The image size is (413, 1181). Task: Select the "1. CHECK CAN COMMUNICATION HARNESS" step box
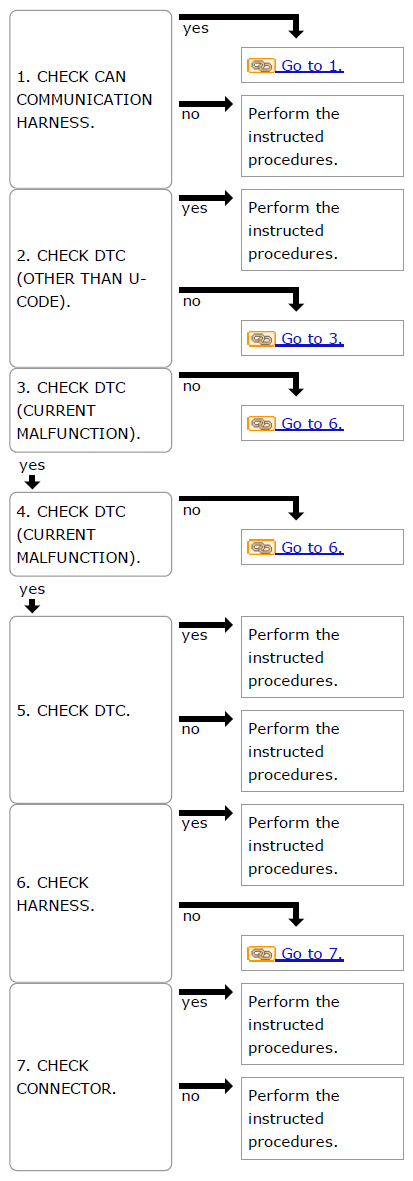click(x=90, y=99)
